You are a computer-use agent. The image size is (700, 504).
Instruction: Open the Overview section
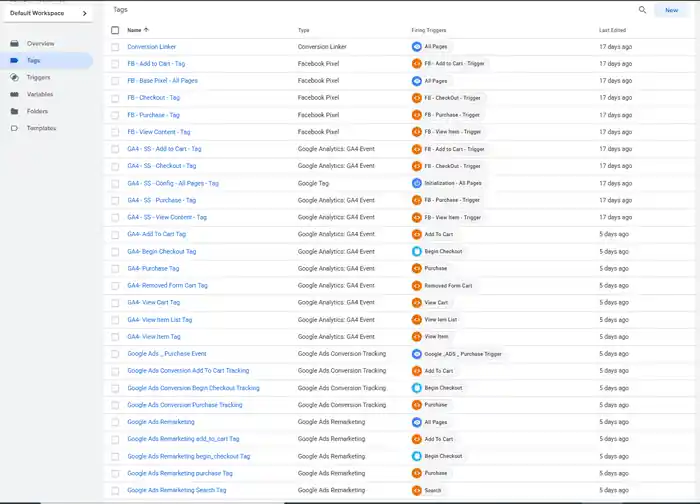(40, 43)
